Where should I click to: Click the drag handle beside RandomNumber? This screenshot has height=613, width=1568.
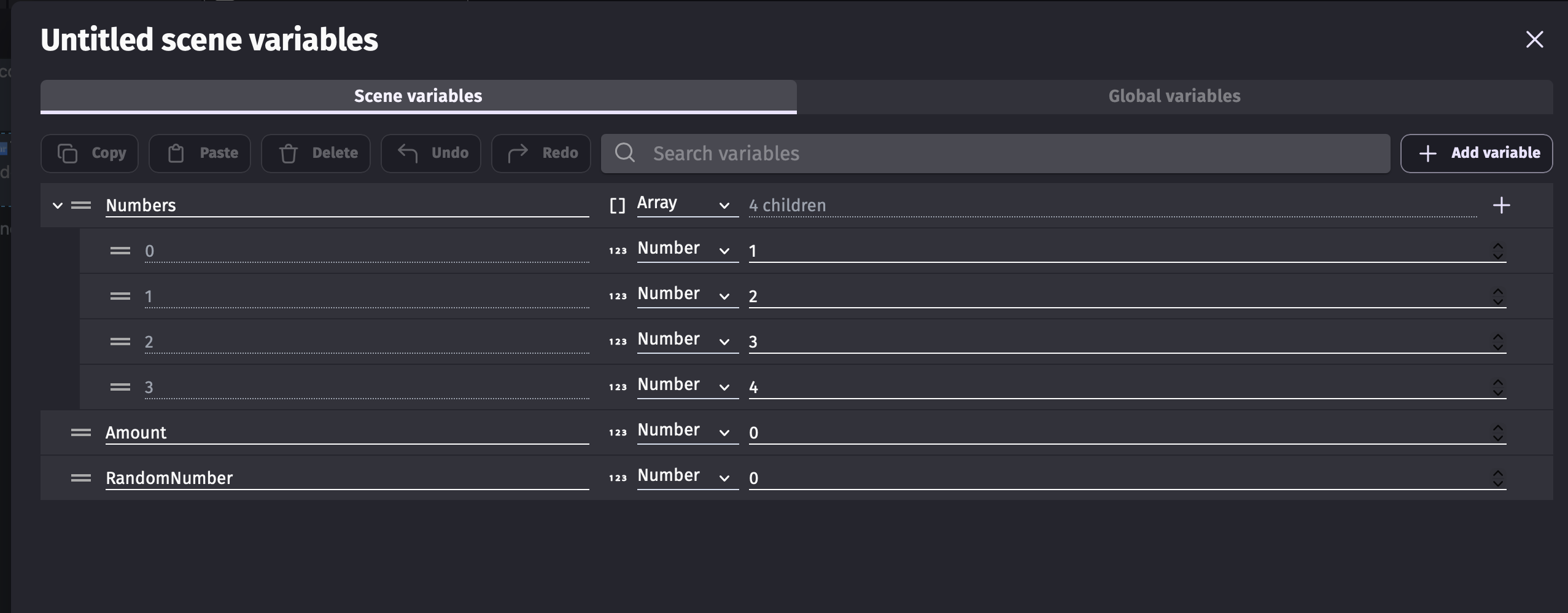(x=81, y=478)
